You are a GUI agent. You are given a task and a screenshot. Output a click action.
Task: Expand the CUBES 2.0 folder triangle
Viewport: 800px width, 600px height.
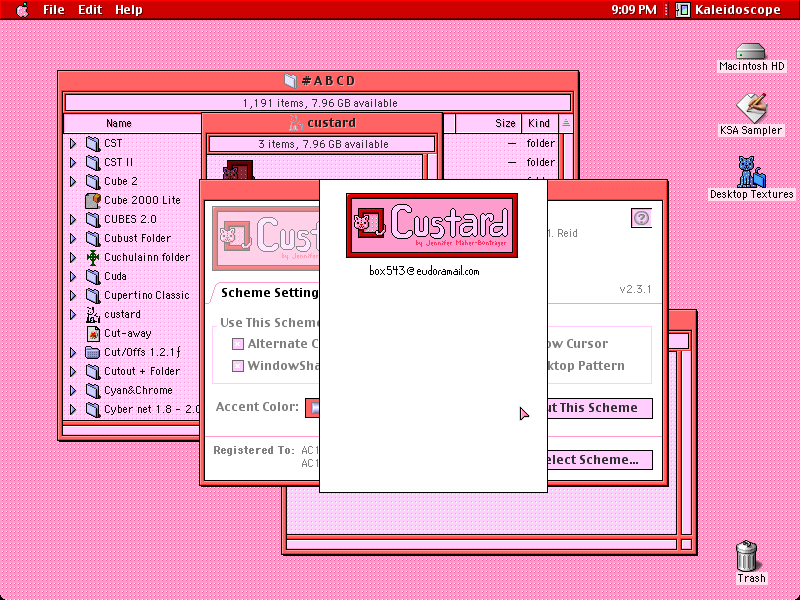(x=73, y=219)
